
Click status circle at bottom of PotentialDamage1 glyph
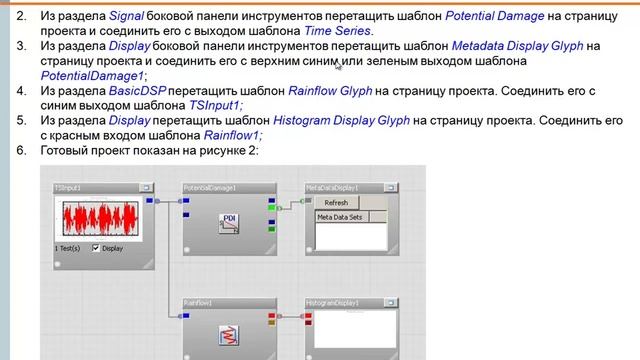[x=187, y=250]
